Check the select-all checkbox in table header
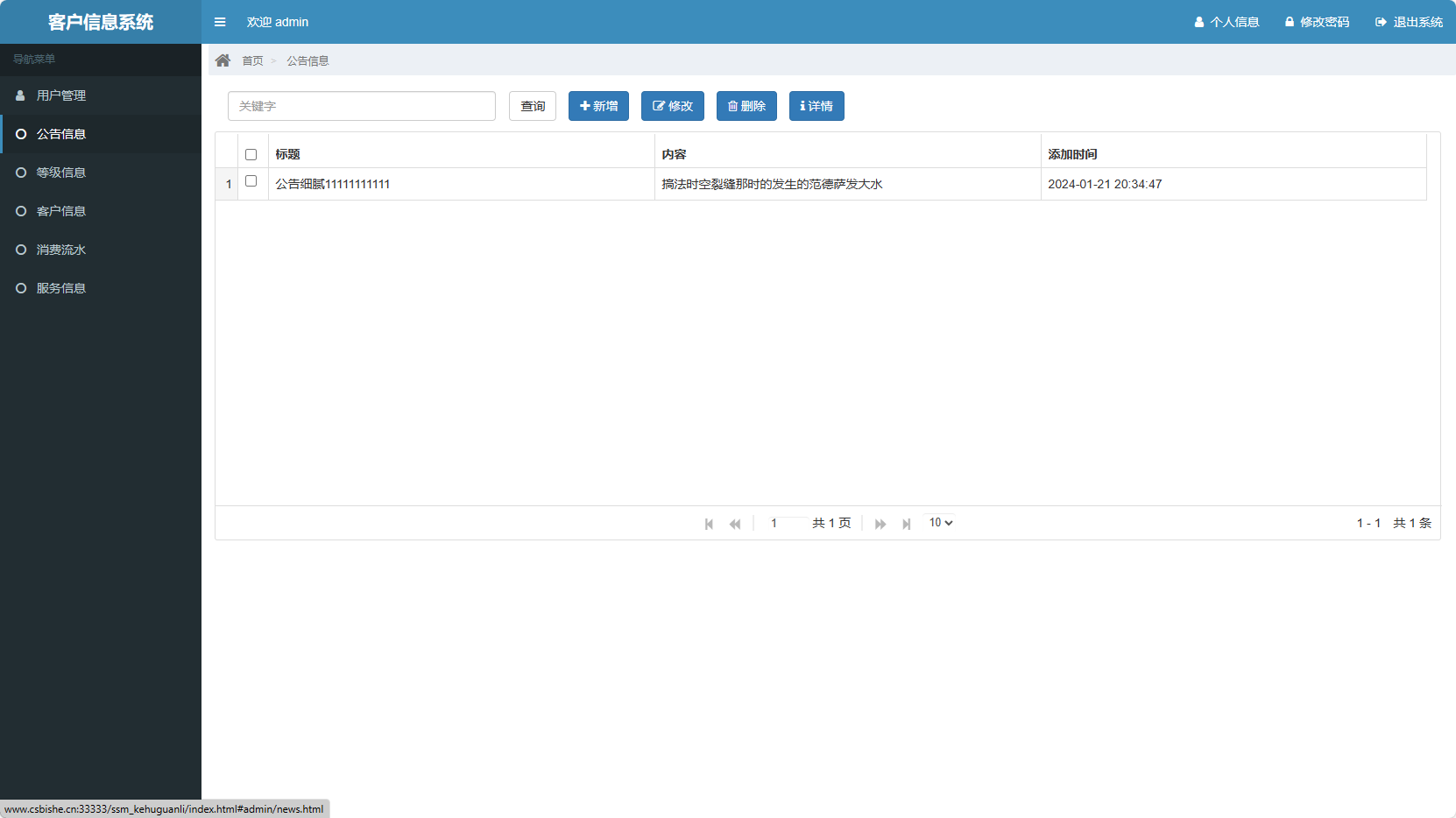This screenshot has height=818, width=1456. 251,154
